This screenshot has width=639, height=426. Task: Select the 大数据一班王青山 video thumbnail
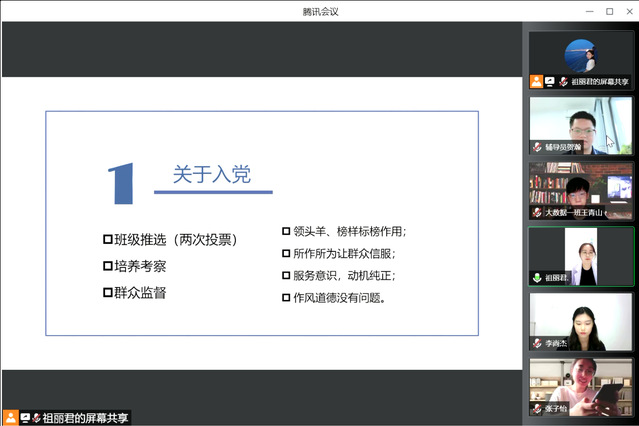(581, 189)
